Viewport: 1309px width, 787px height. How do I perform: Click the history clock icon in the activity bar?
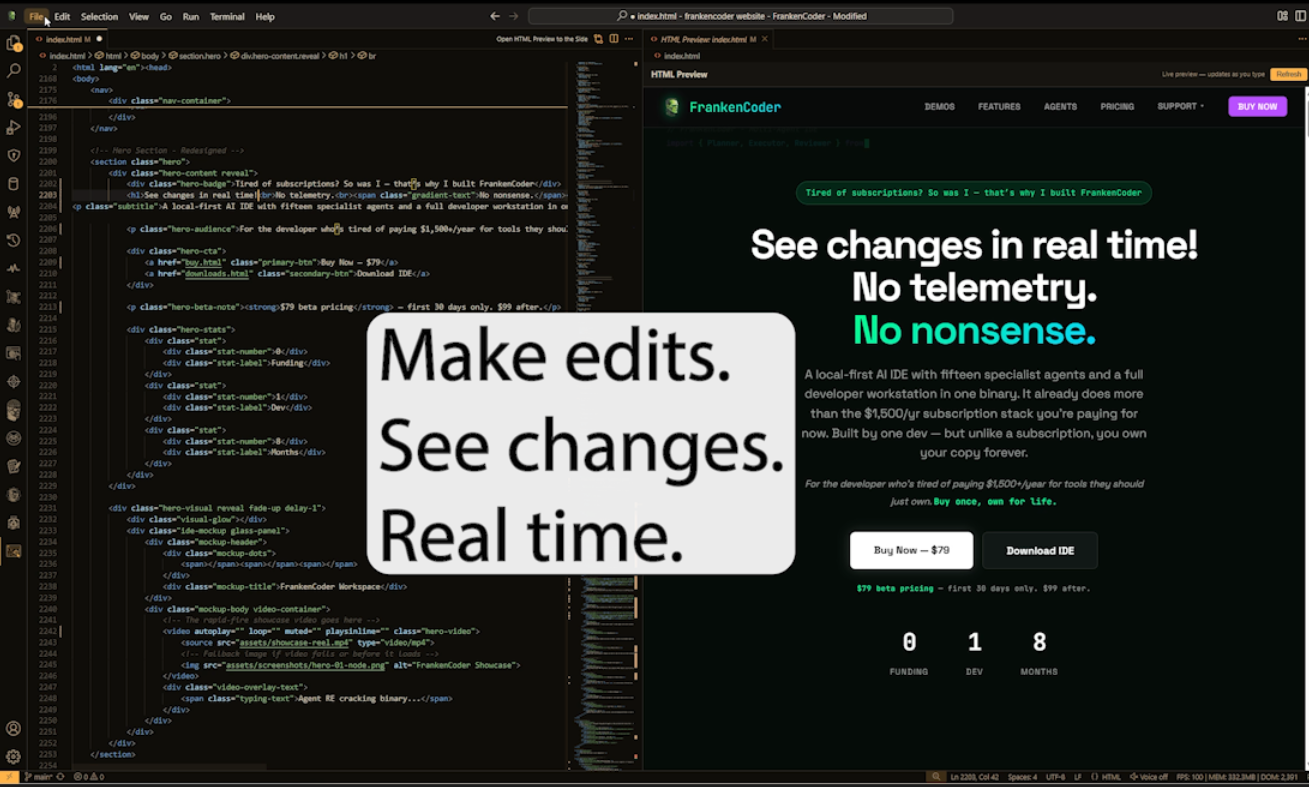[14, 240]
